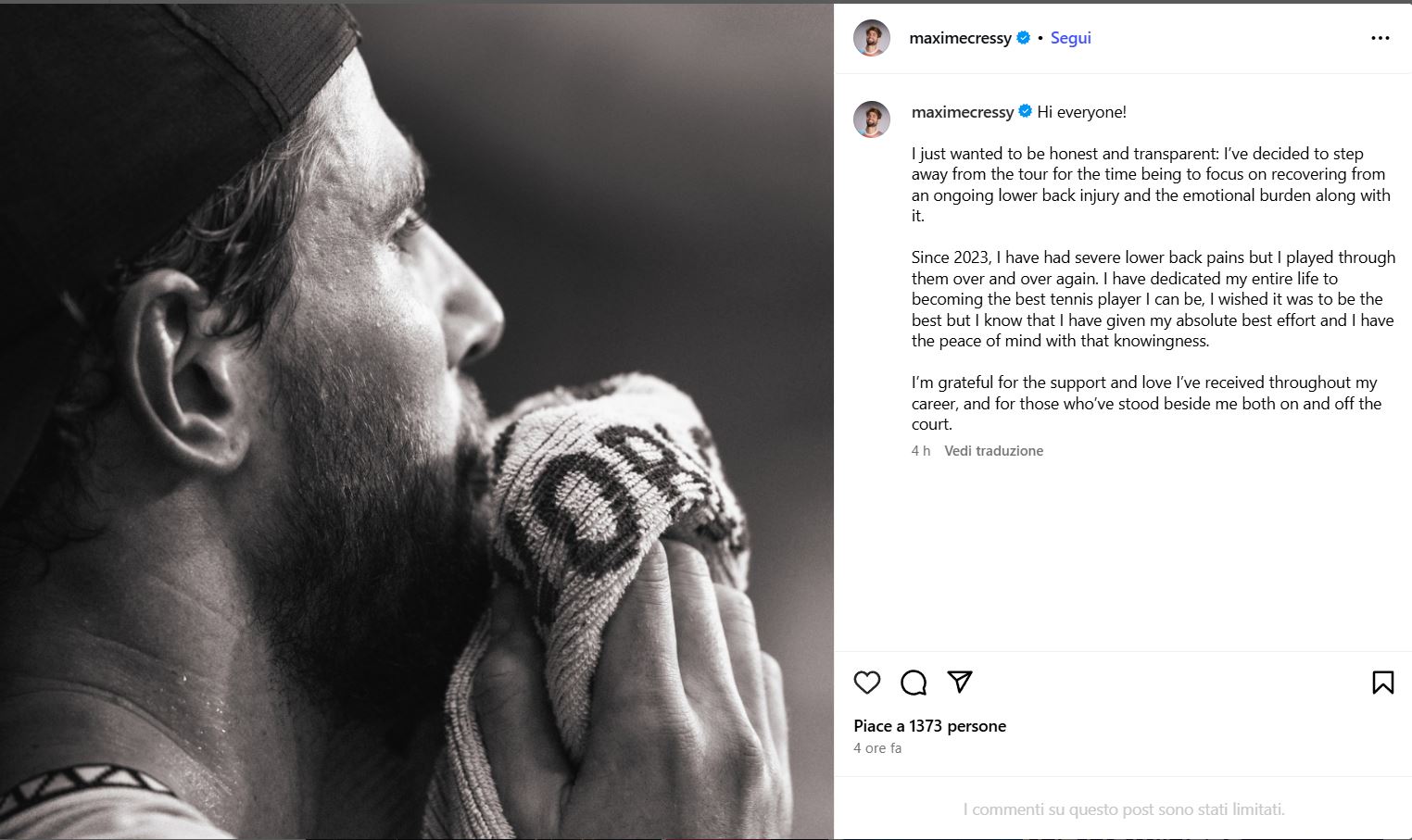The height and width of the screenshot is (840, 1412).
Task: Click the verified badge next to caption username
Action: pyautogui.click(x=1026, y=112)
